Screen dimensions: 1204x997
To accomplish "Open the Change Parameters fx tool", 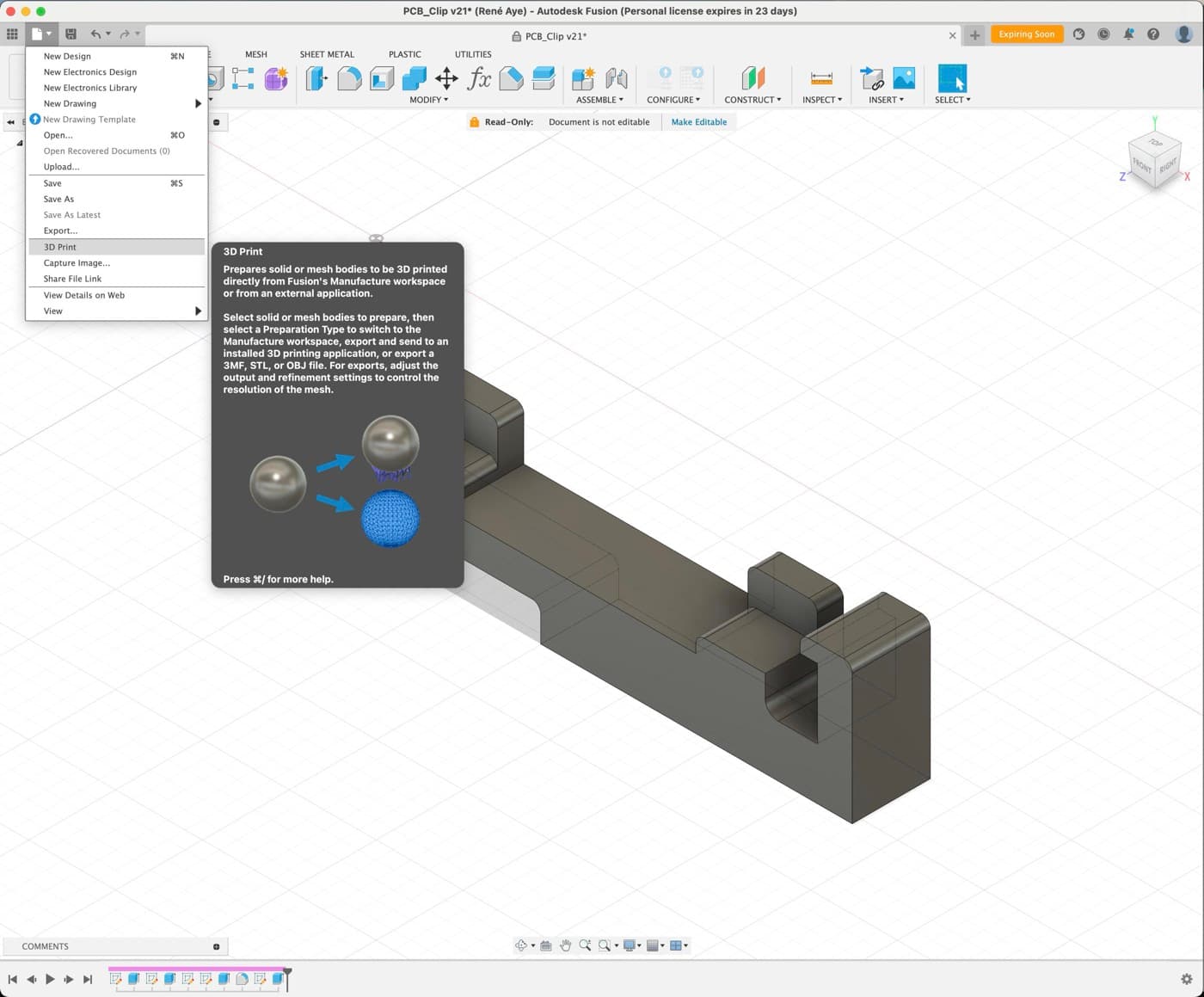I will click(479, 78).
